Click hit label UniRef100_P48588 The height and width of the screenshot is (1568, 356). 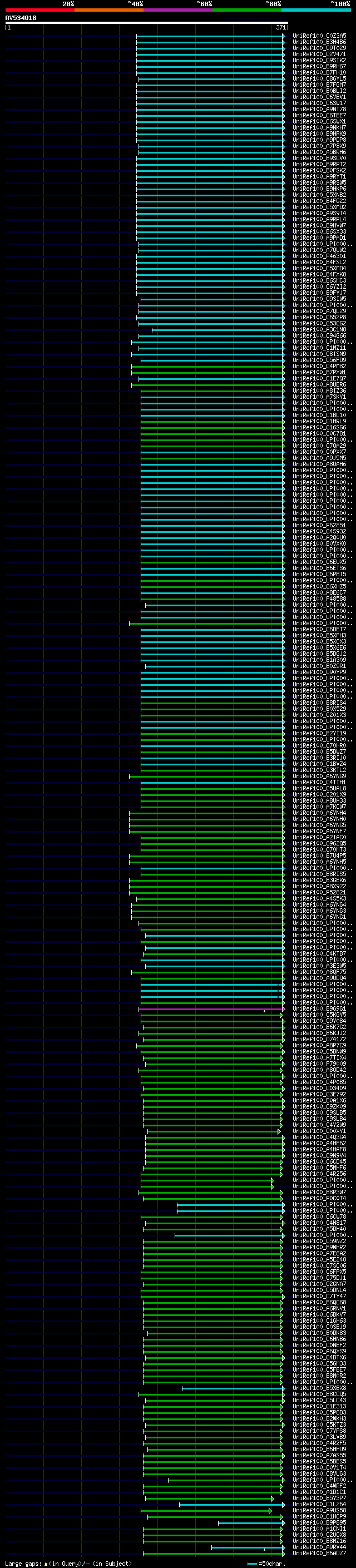[319, 598]
